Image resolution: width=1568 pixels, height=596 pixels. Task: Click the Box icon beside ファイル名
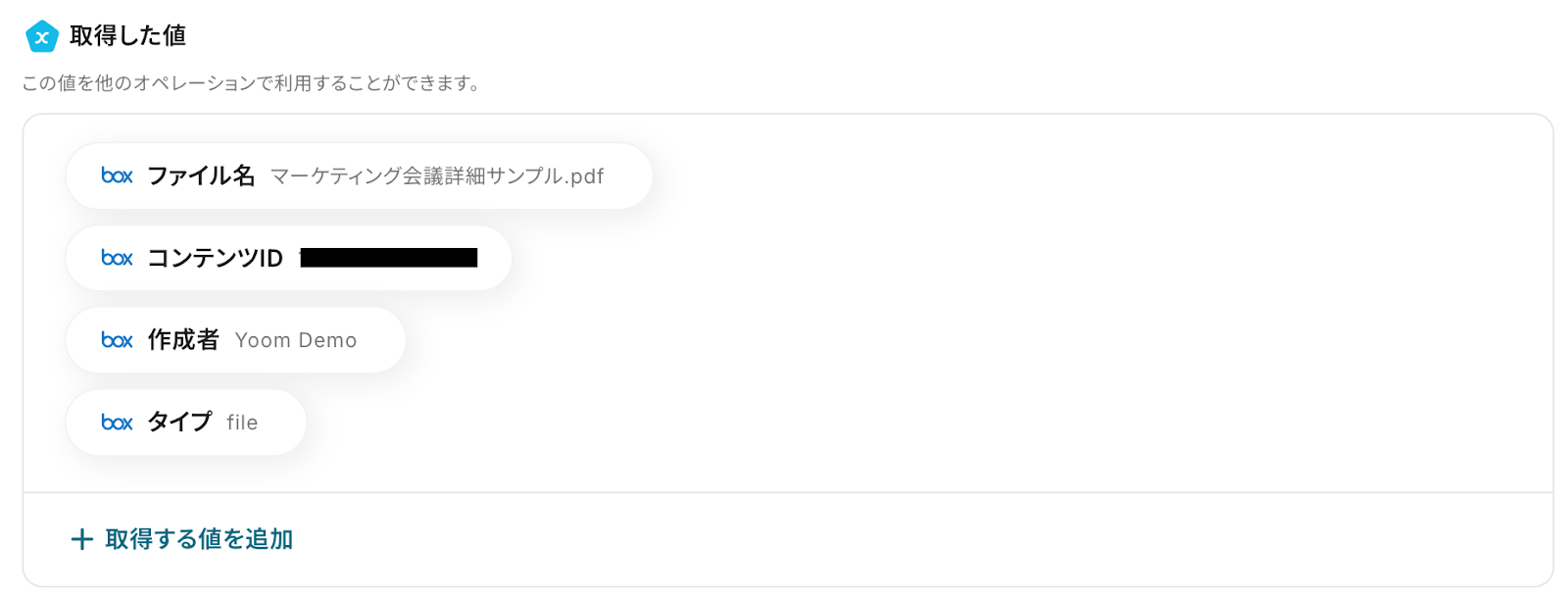[117, 176]
